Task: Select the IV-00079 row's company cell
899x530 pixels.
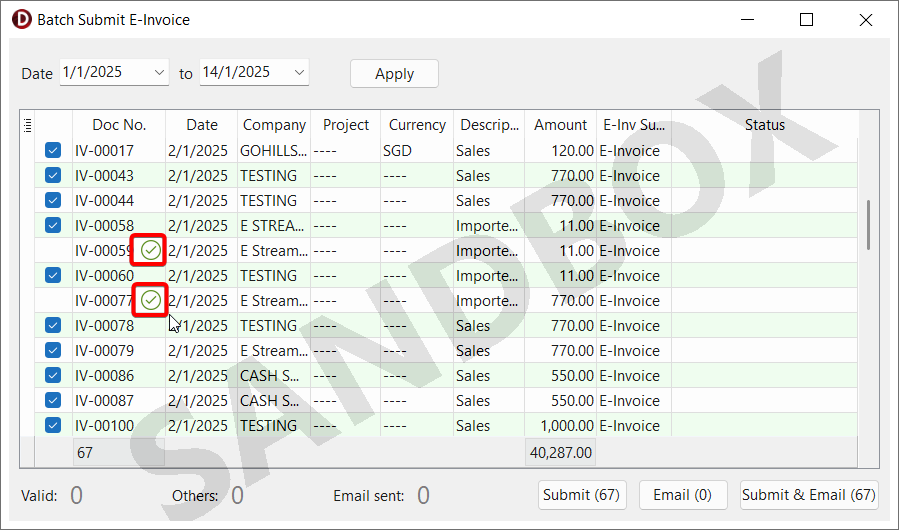Action: pyautogui.click(x=274, y=351)
